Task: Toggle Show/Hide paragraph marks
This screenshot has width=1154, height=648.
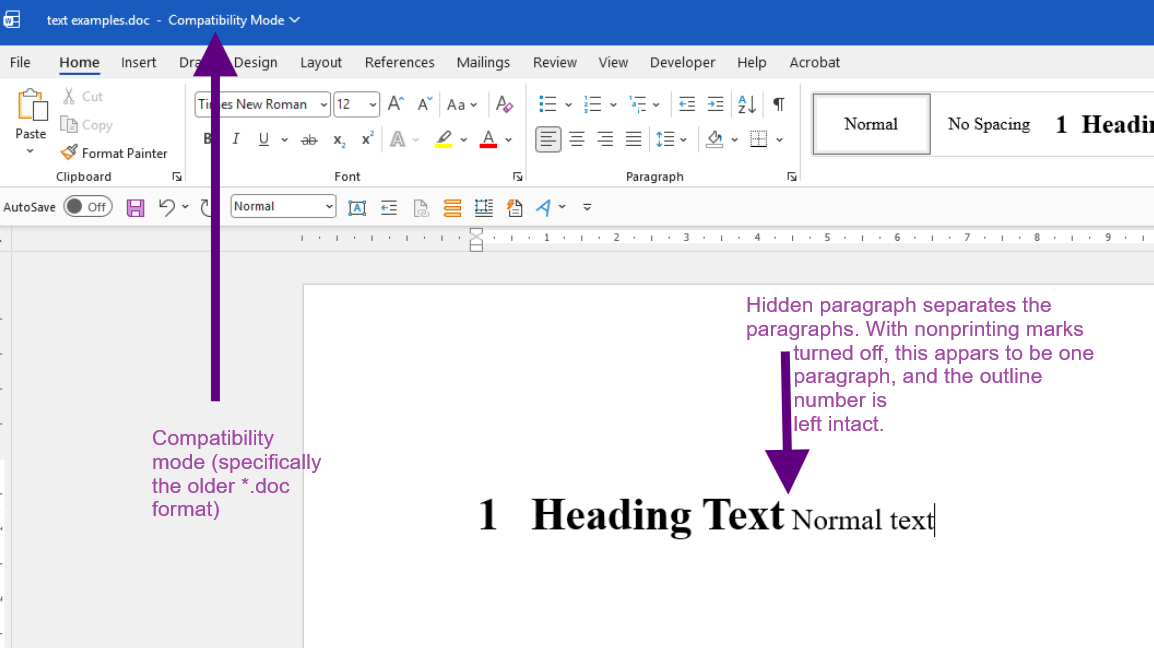Action: (778, 104)
